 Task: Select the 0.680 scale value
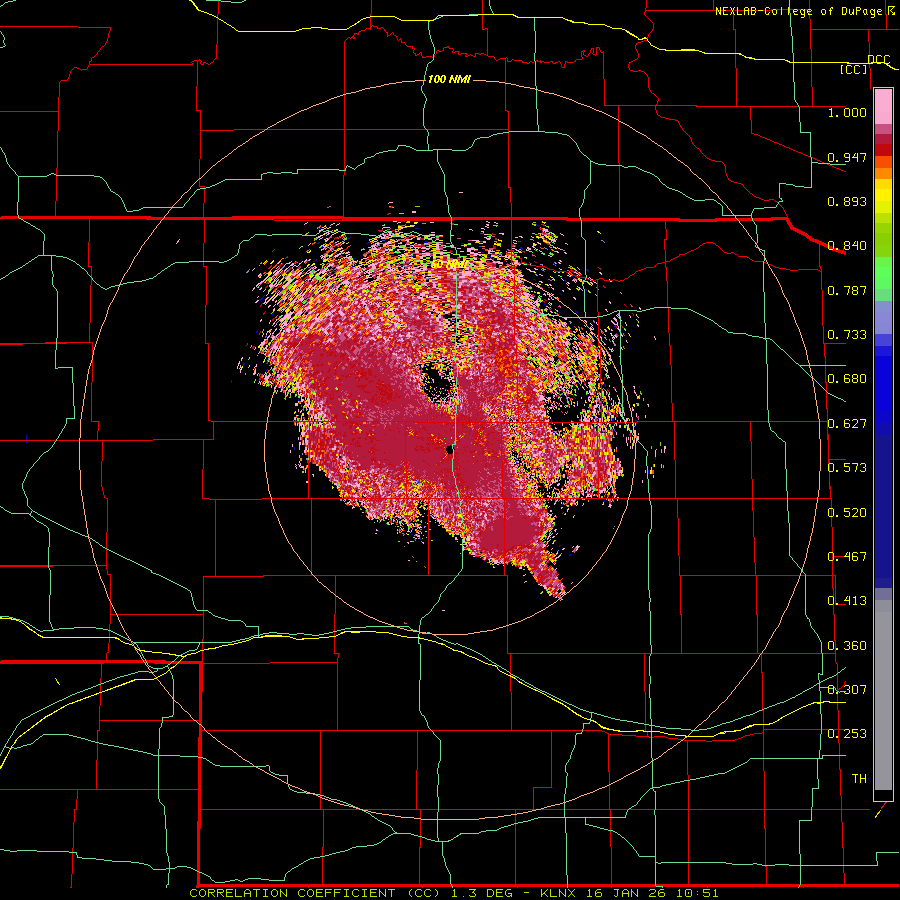pyautogui.click(x=847, y=379)
